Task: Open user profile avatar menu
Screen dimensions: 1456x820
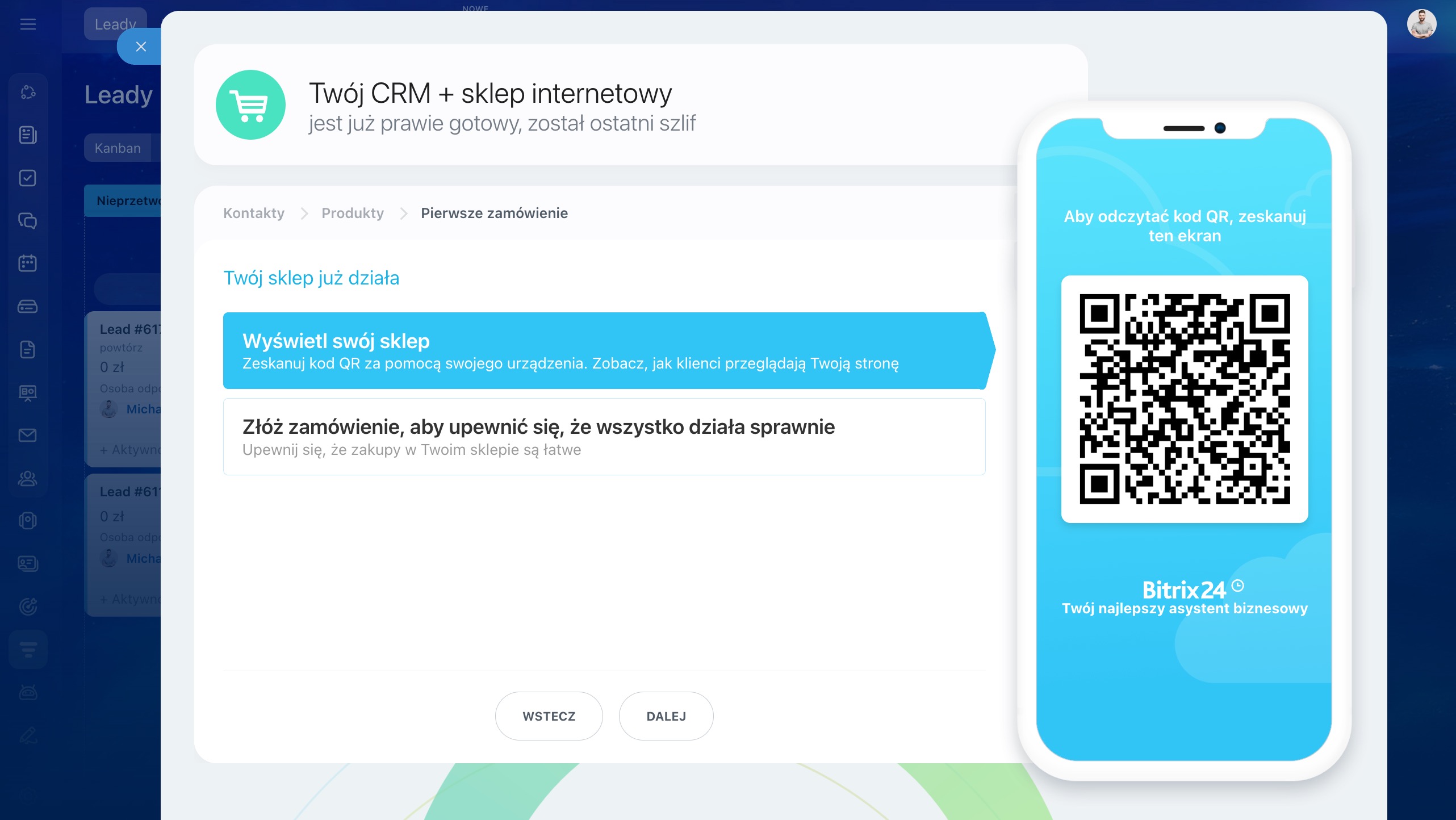Action: click(1421, 24)
